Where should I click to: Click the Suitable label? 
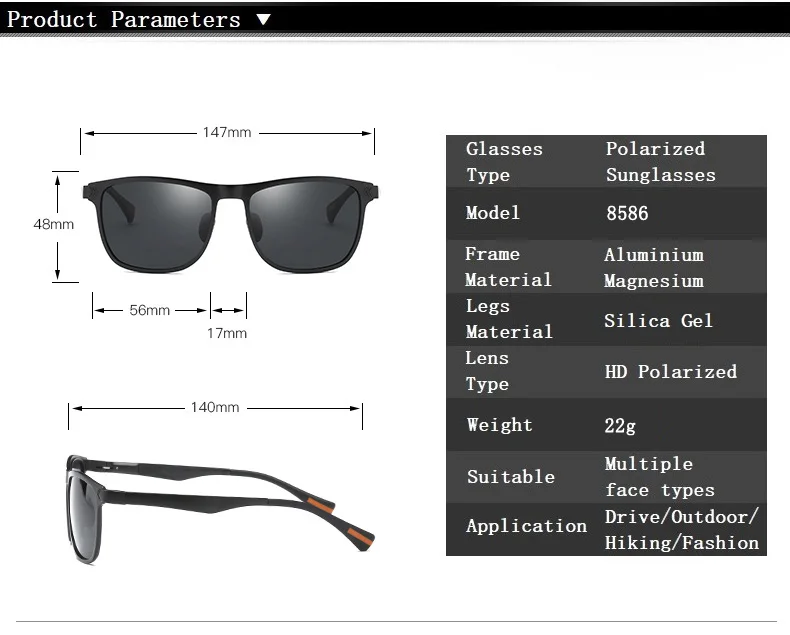click(x=511, y=477)
